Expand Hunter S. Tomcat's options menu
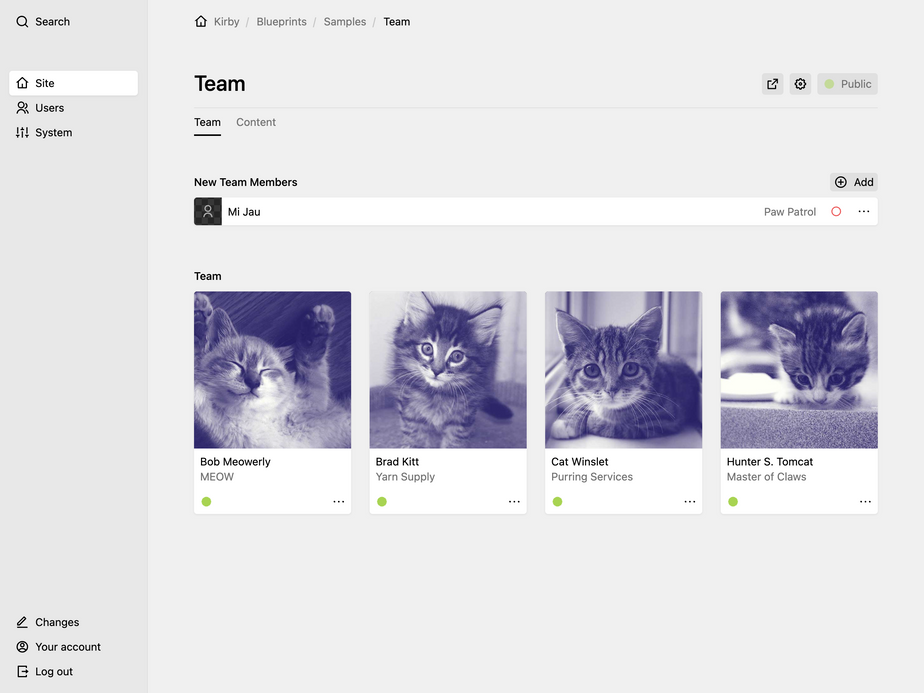The image size is (924, 693). click(x=865, y=502)
